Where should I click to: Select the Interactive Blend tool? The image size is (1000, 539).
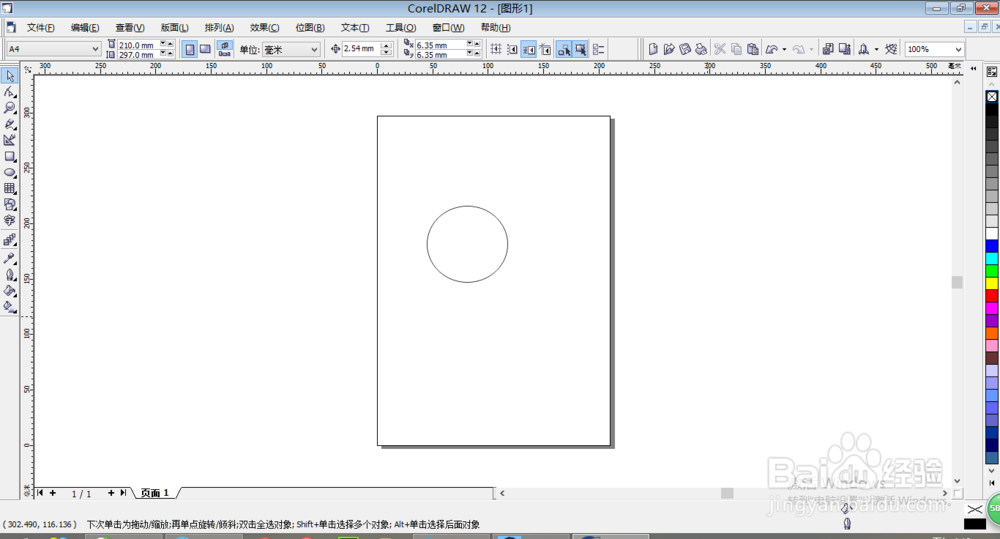[10, 240]
